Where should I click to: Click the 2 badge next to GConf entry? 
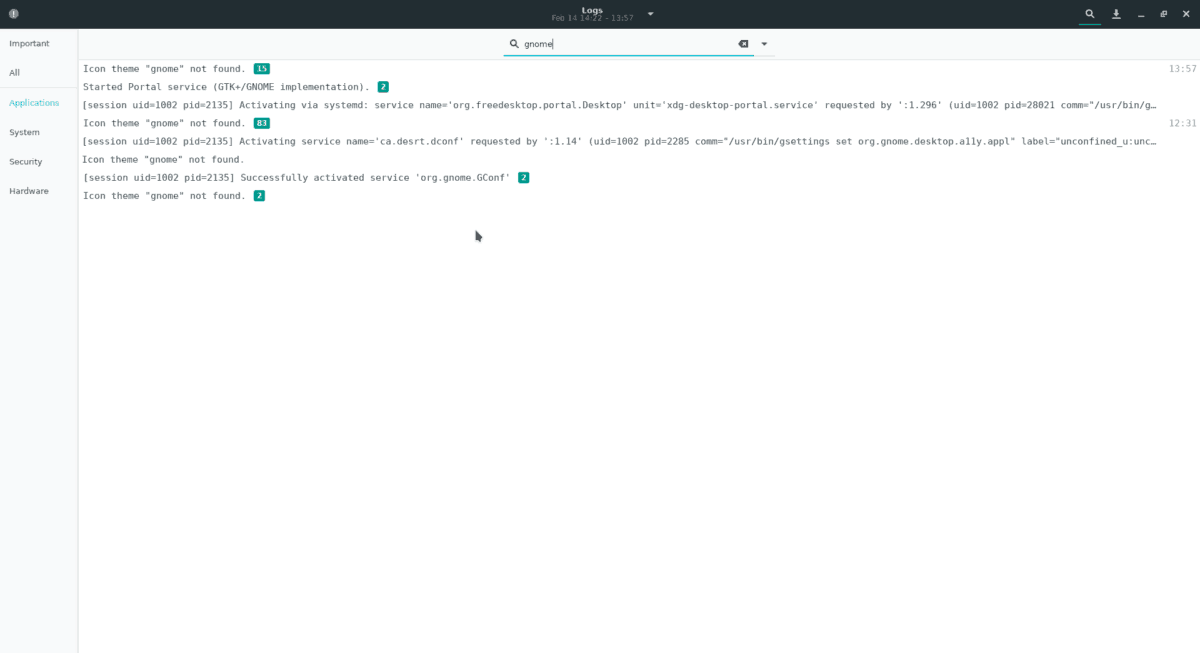click(x=523, y=177)
